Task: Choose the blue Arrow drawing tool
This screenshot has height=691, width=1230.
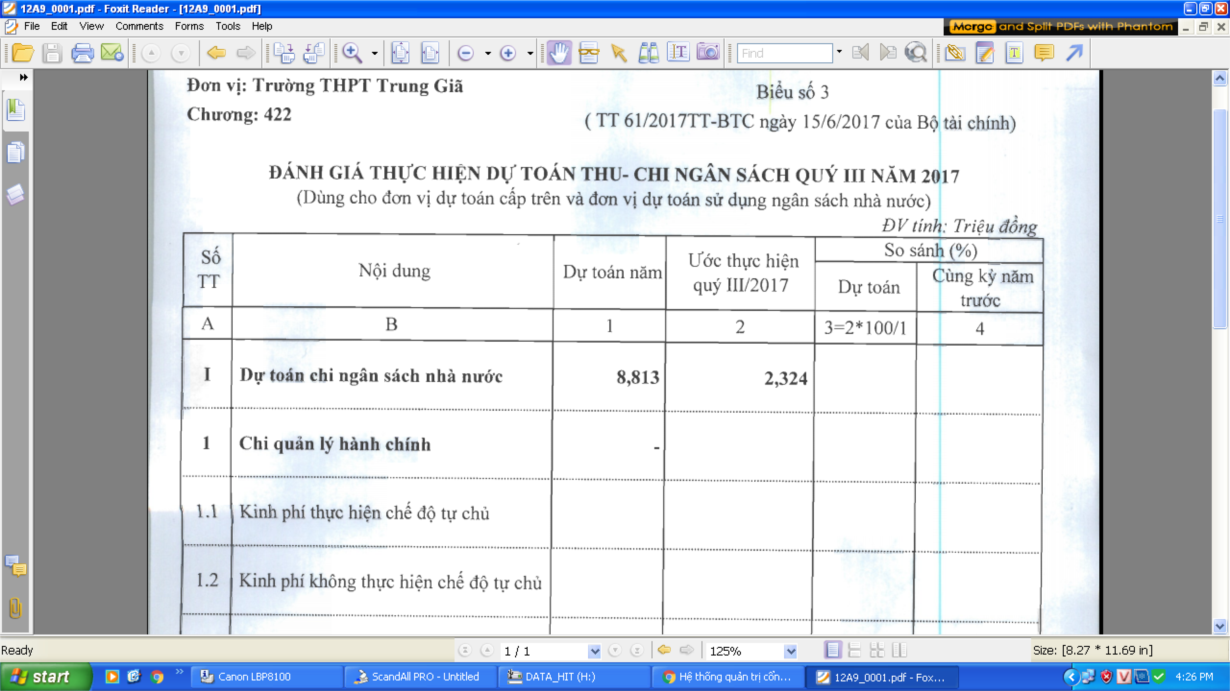Action: coord(1074,53)
